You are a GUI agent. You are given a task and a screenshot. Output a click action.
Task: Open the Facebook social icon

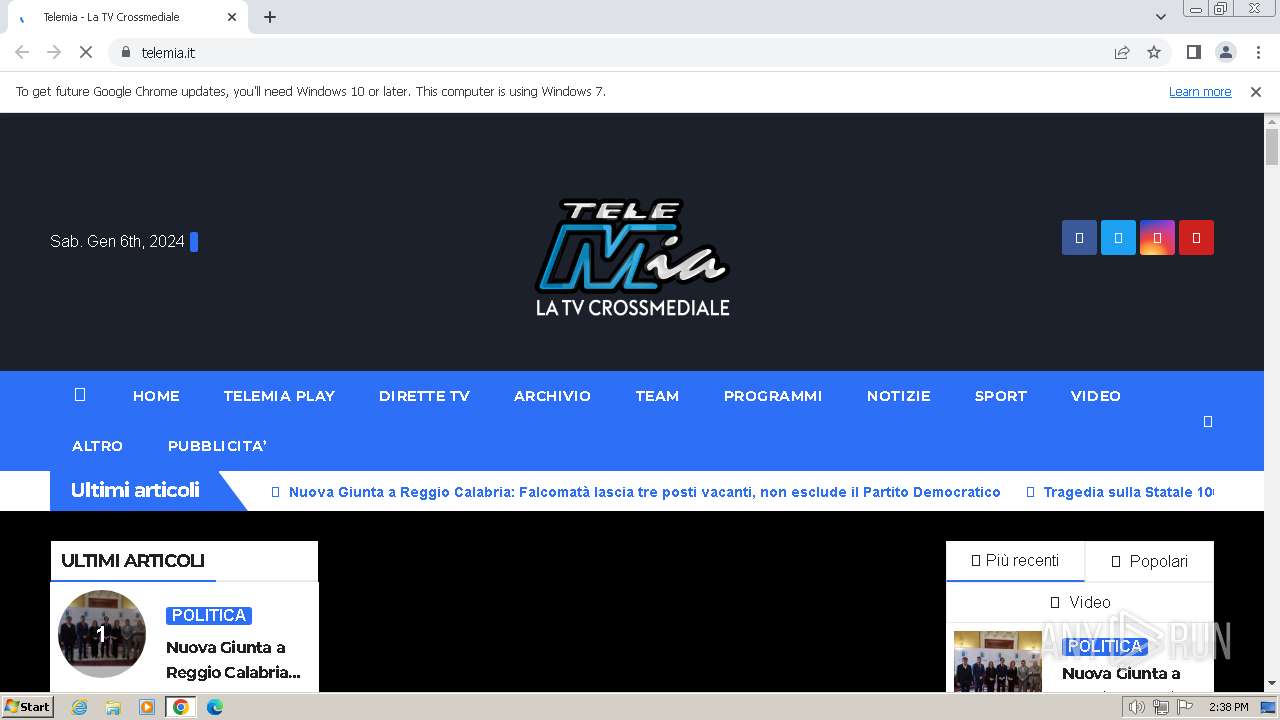click(1079, 238)
